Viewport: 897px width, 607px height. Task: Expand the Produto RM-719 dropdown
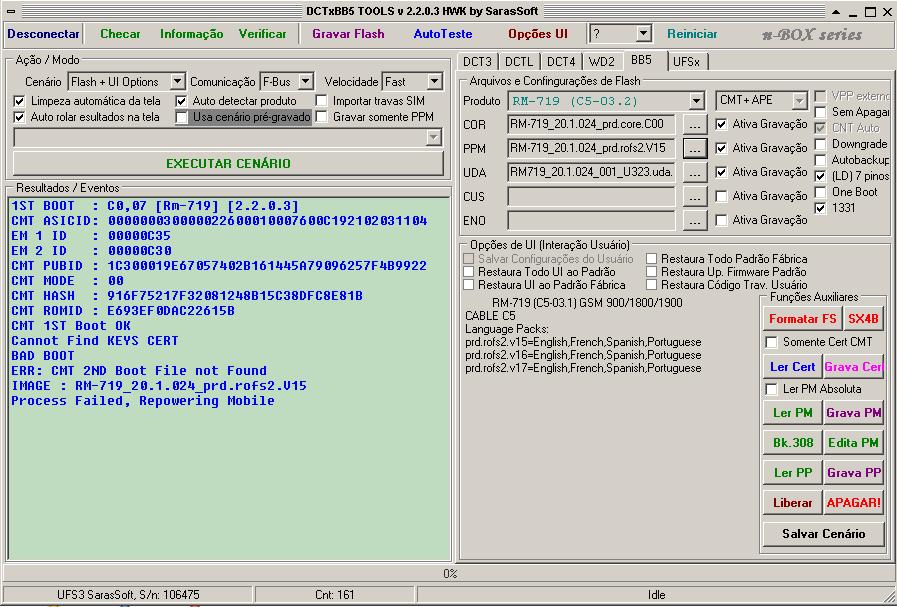(696, 101)
